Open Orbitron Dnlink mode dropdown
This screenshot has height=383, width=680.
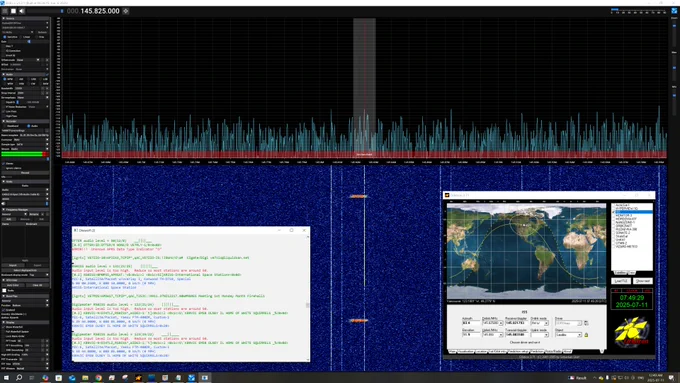pyautogui.click(x=539, y=323)
